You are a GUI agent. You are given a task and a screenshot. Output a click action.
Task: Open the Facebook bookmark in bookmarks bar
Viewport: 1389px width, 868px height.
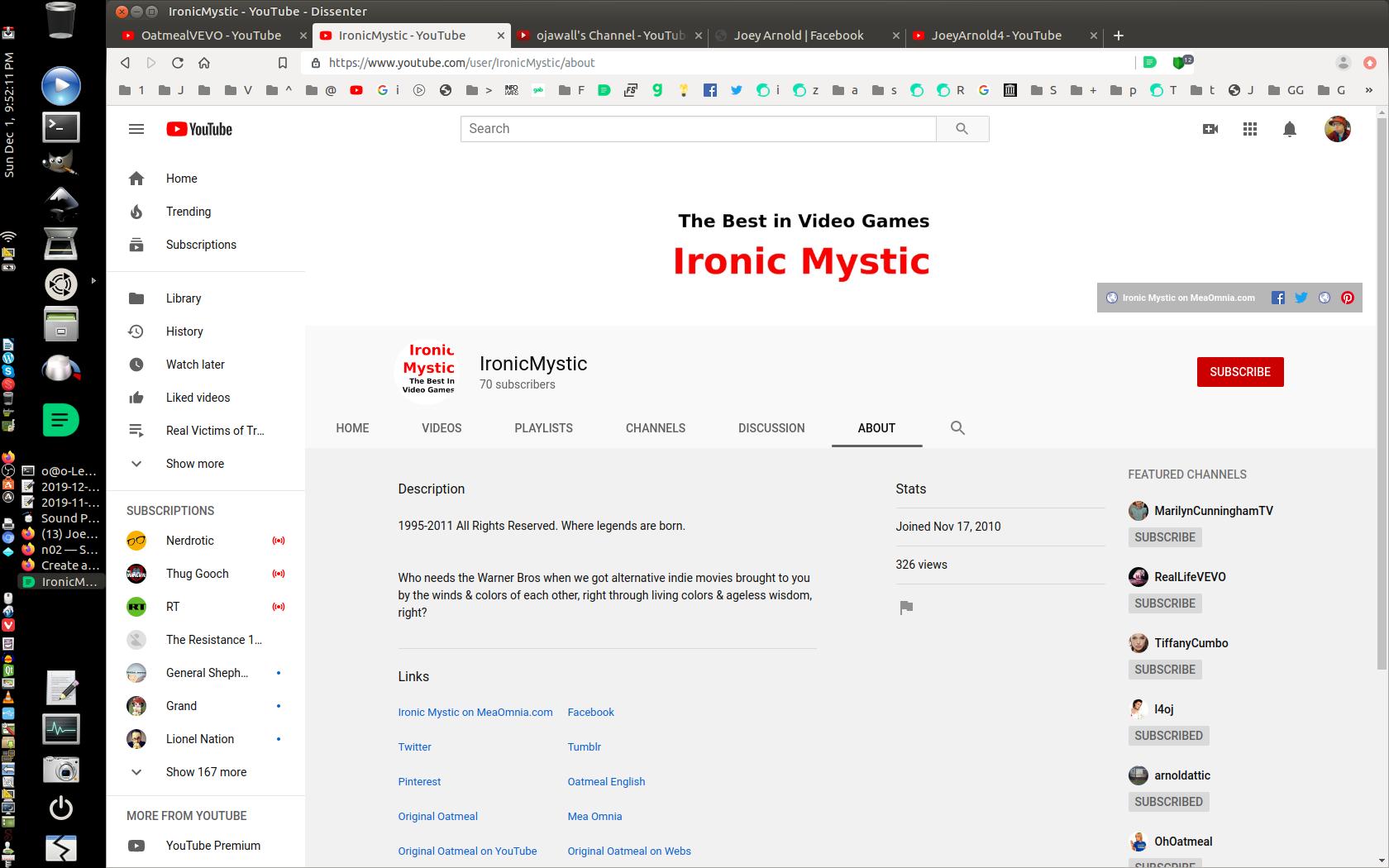(x=710, y=90)
